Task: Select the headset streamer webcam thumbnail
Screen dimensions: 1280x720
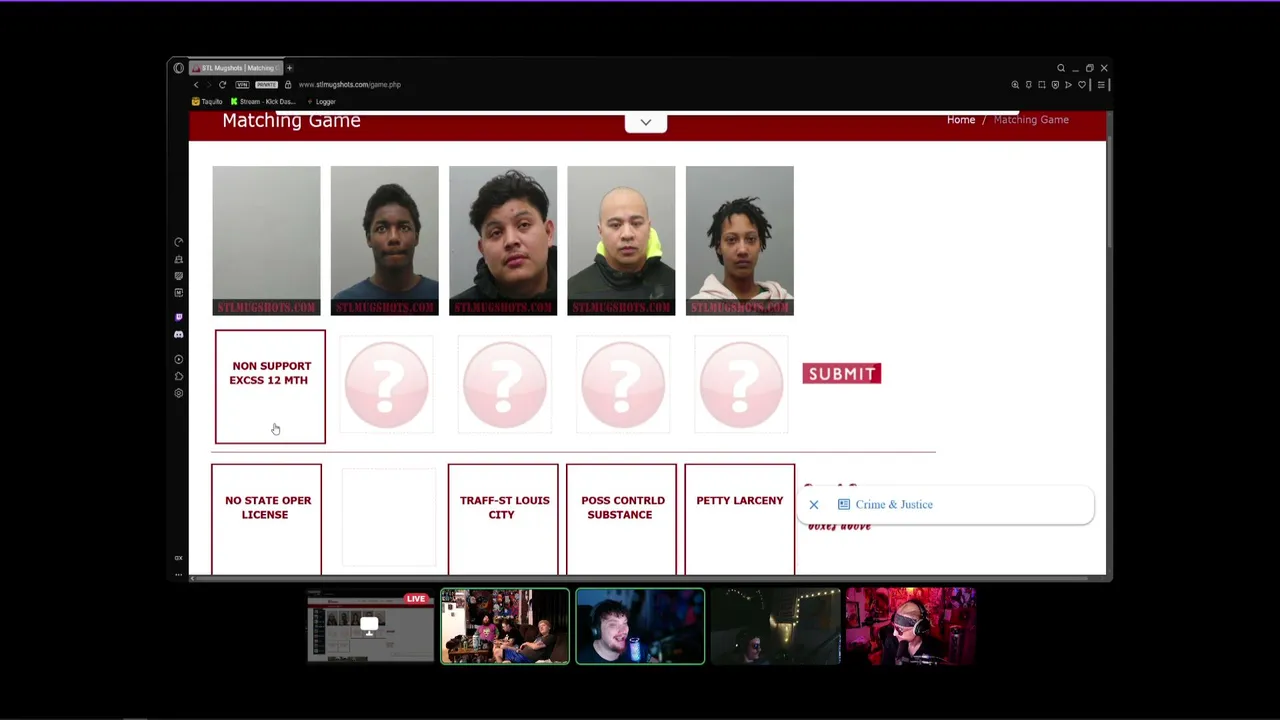Action: tap(640, 626)
